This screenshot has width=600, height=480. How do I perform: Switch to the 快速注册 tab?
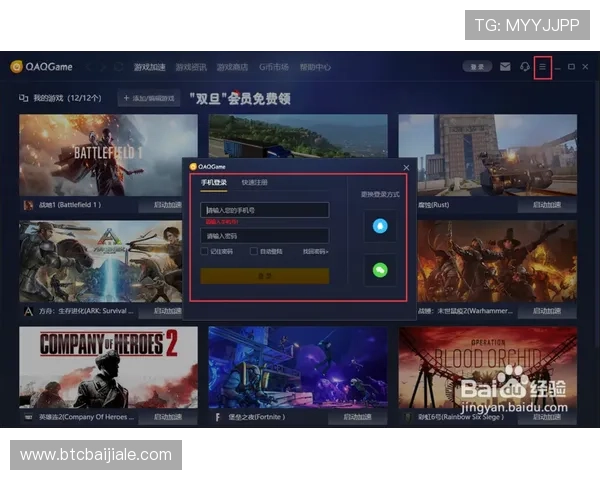click(254, 183)
